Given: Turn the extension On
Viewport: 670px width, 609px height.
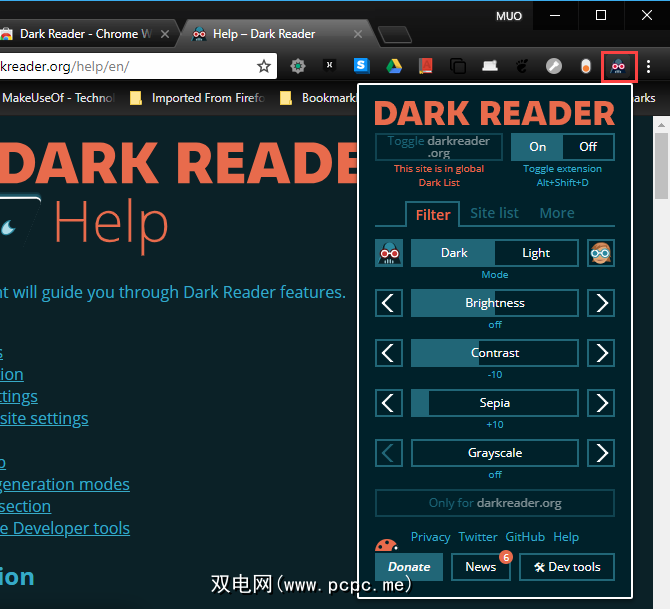Looking at the screenshot, I should tap(537, 147).
